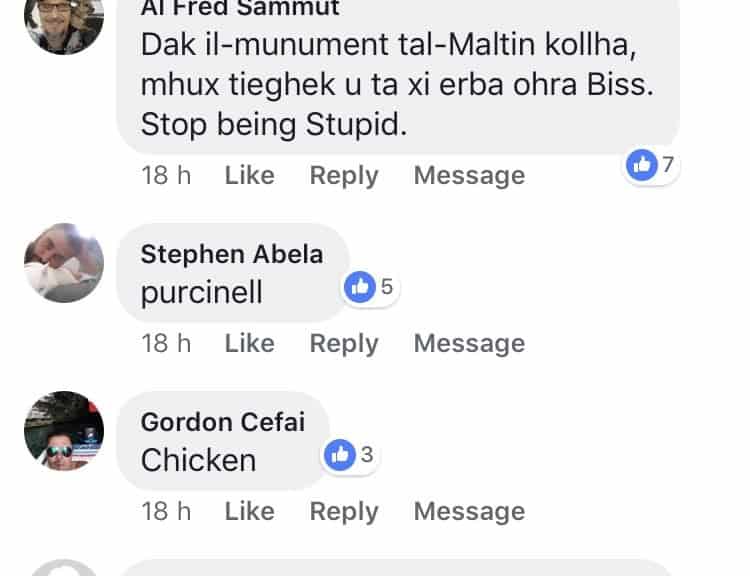Image resolution: width=750 pixels, height=576 pixels.
Task: Reply to Stephen Abela's comment
Action: [x=344, y=343]
